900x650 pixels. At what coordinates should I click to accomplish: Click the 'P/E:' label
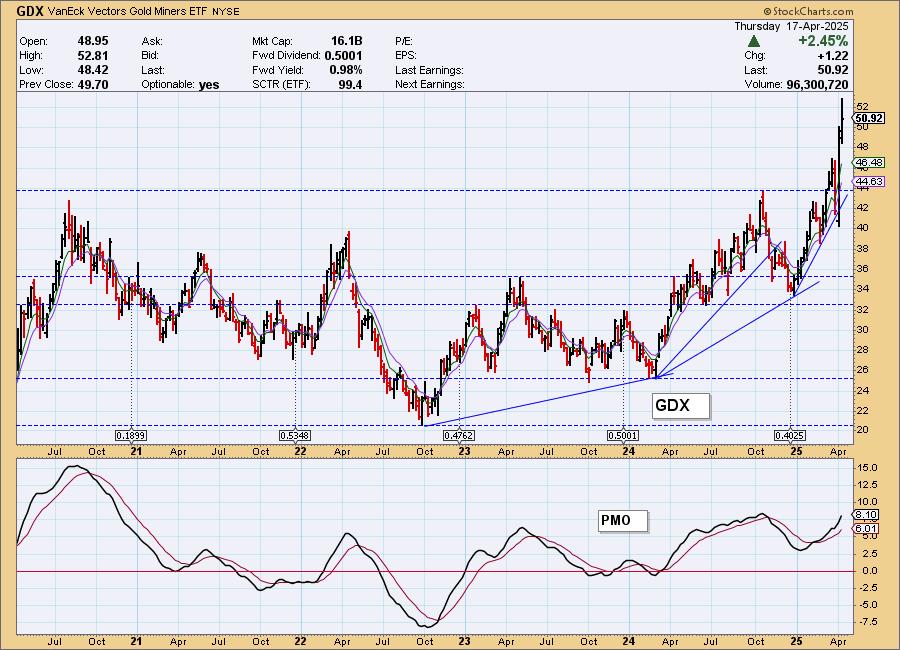pos(404,41)
